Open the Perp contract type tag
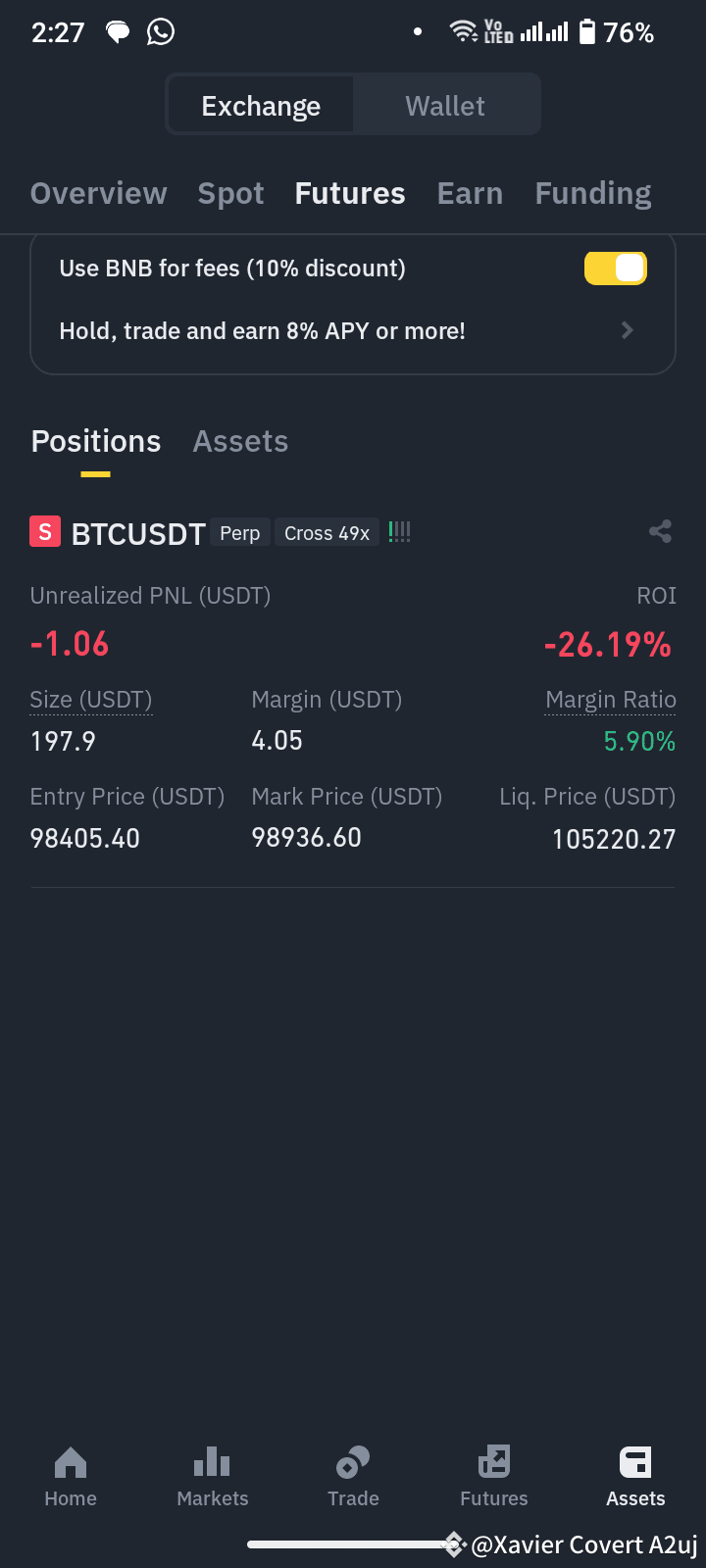 point(239,533)
